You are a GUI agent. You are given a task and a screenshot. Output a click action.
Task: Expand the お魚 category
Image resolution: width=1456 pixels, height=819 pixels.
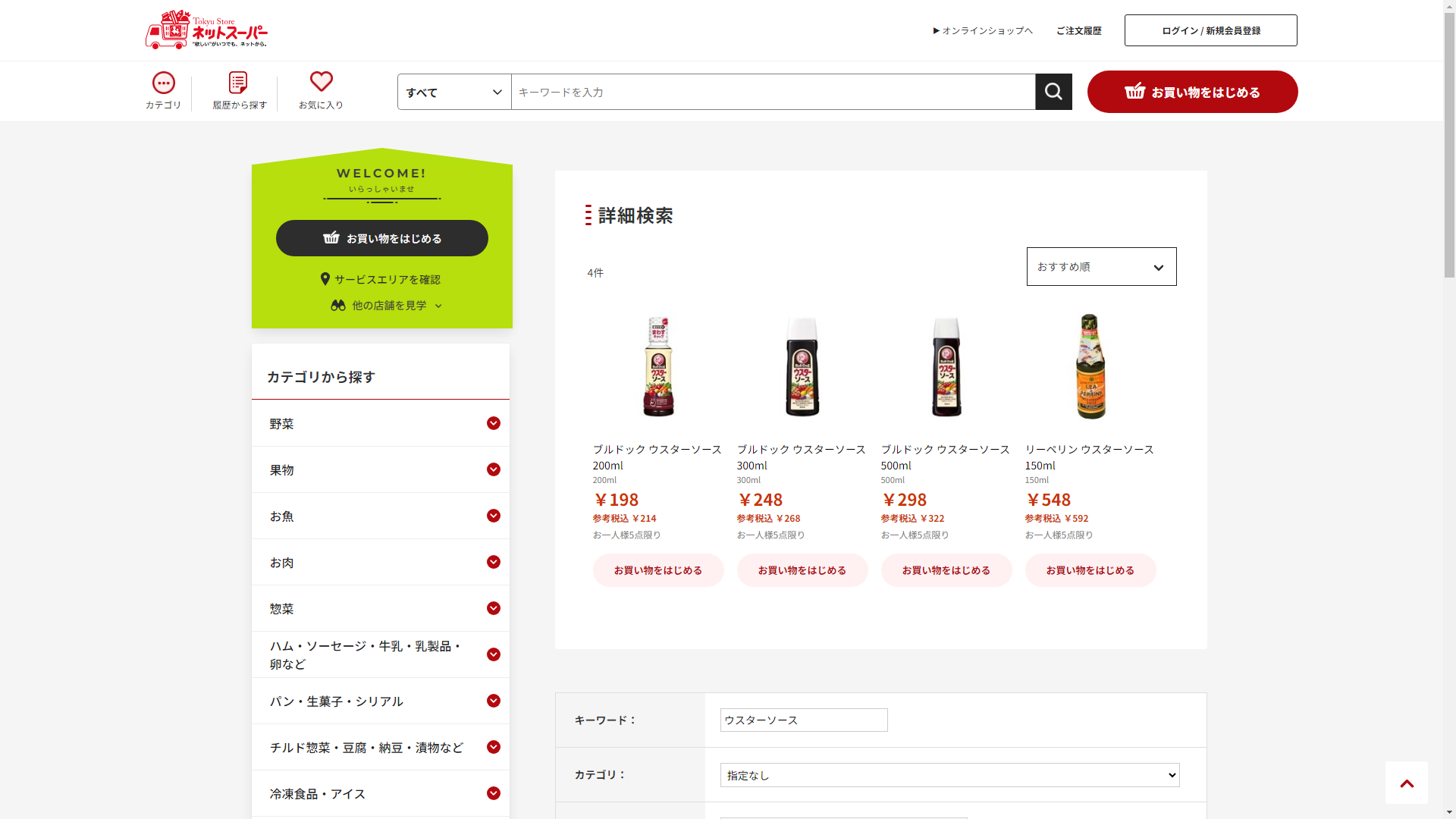pyautogui.click(x=493, y=516)
